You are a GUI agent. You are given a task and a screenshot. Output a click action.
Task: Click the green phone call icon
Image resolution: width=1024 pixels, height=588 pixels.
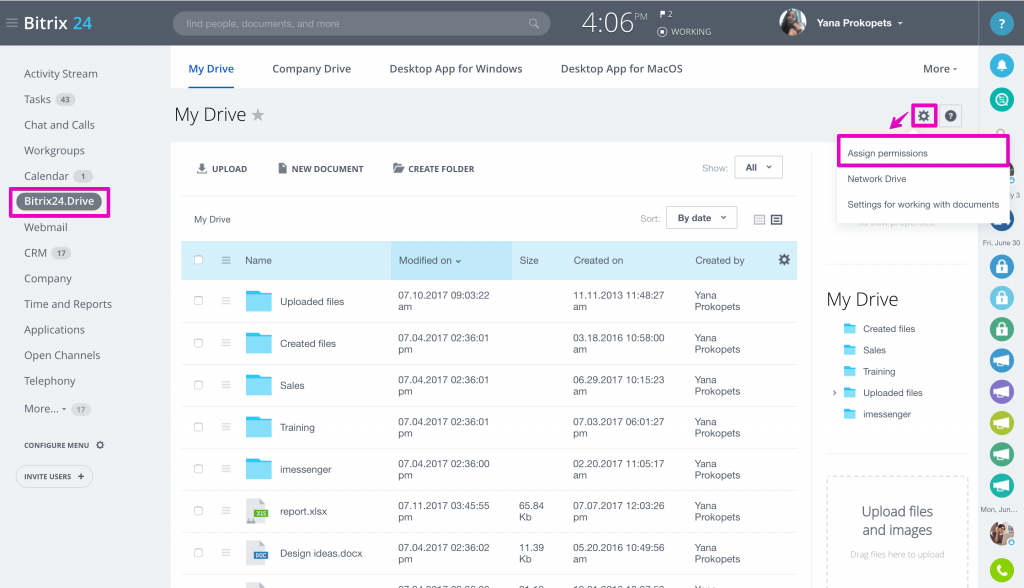pos(1001,570)
